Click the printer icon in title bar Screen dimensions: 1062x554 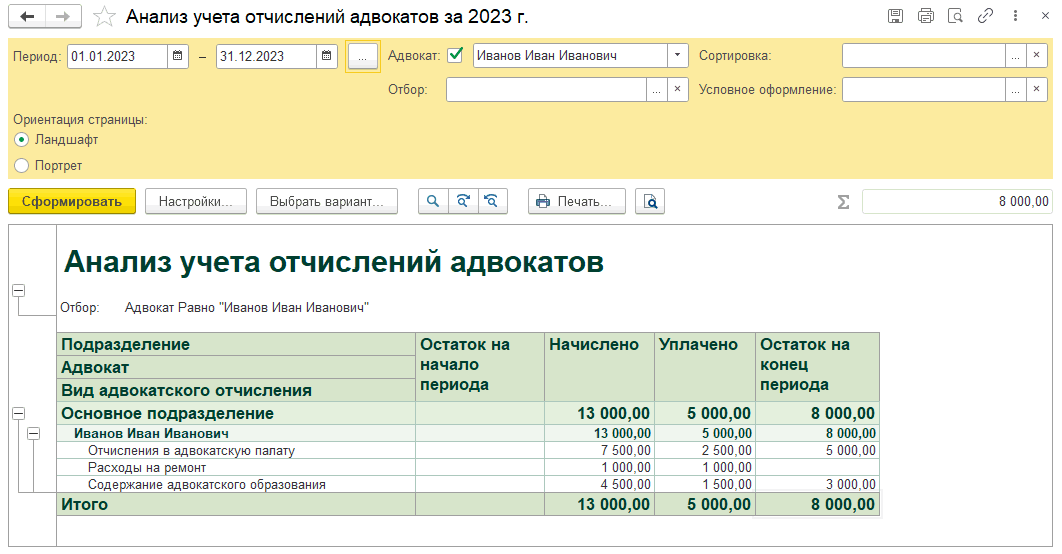[925, 16]
